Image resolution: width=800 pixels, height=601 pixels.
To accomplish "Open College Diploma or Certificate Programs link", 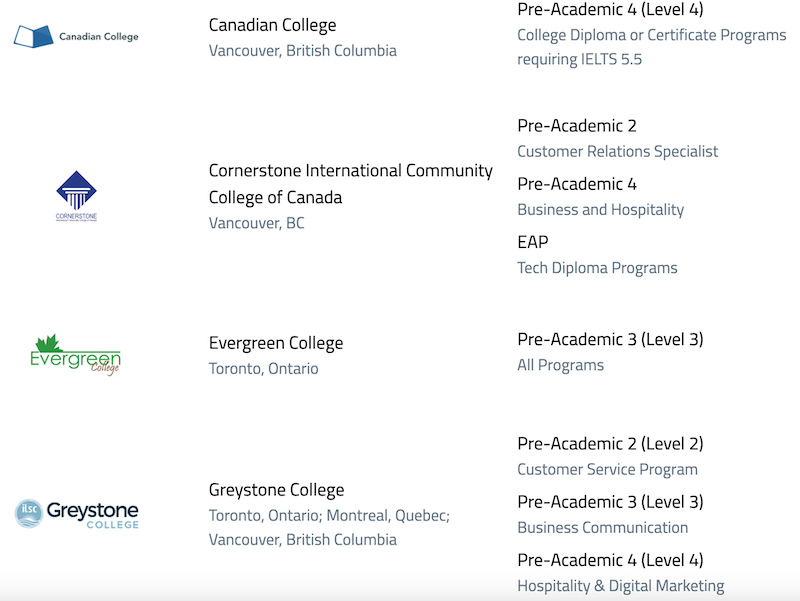I will pyautogui.click(x=652, y=47).
